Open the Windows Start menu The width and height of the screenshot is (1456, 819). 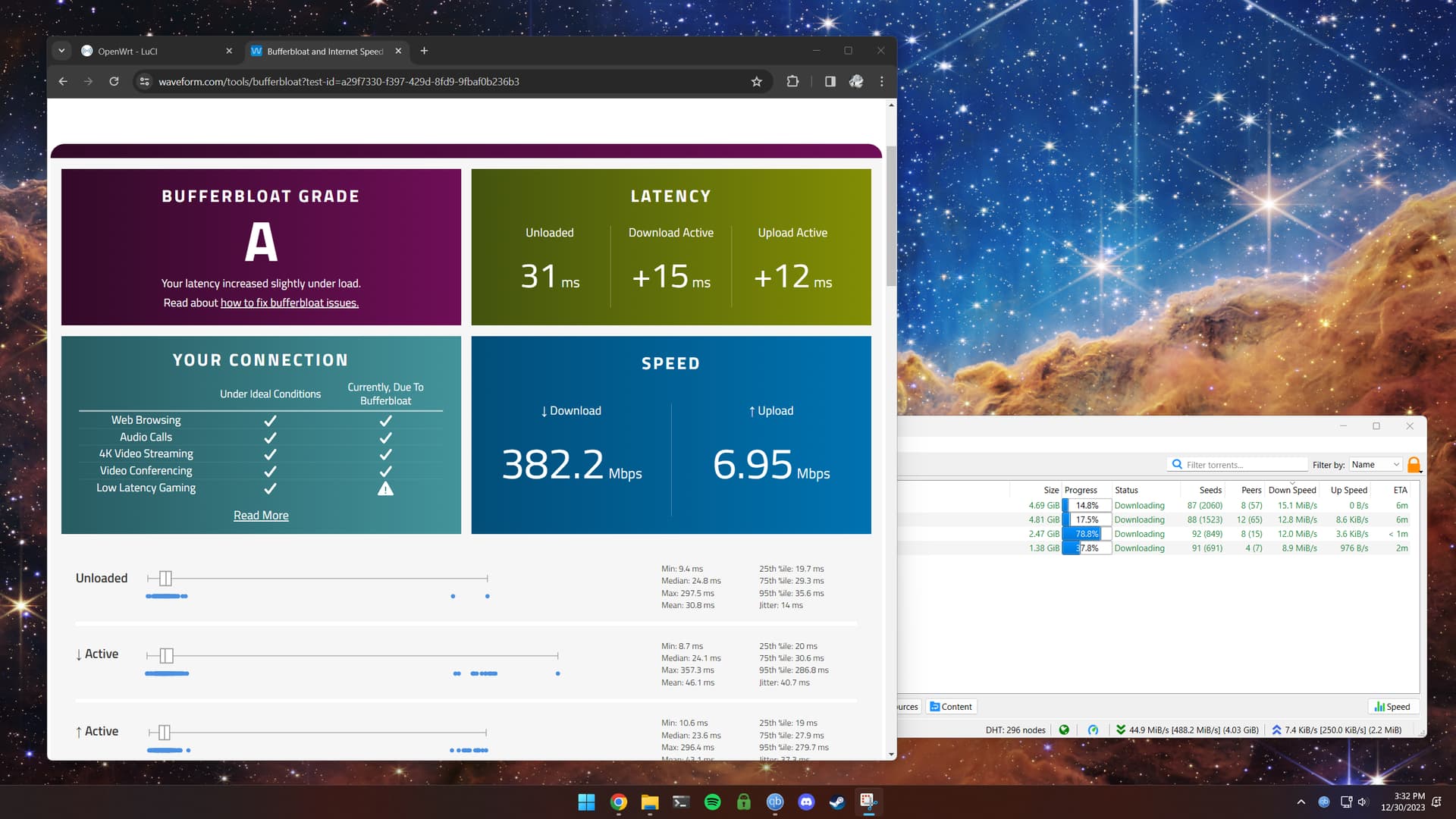[586, 802]
